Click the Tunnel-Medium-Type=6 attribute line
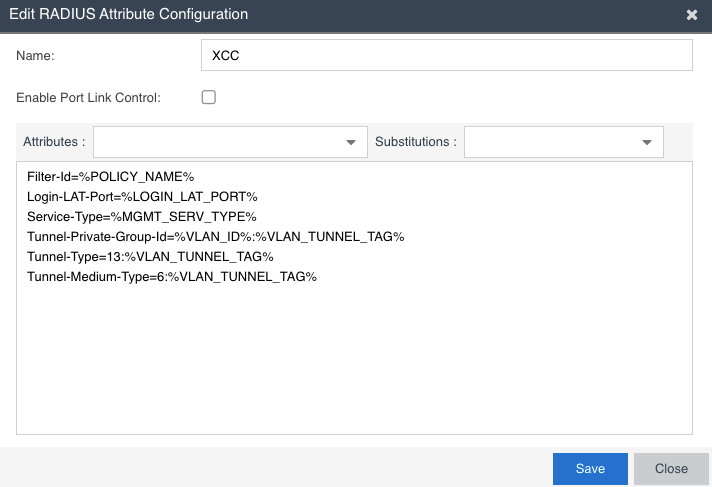Viewport: 712px width, 487px height. (x=172, y=276)
